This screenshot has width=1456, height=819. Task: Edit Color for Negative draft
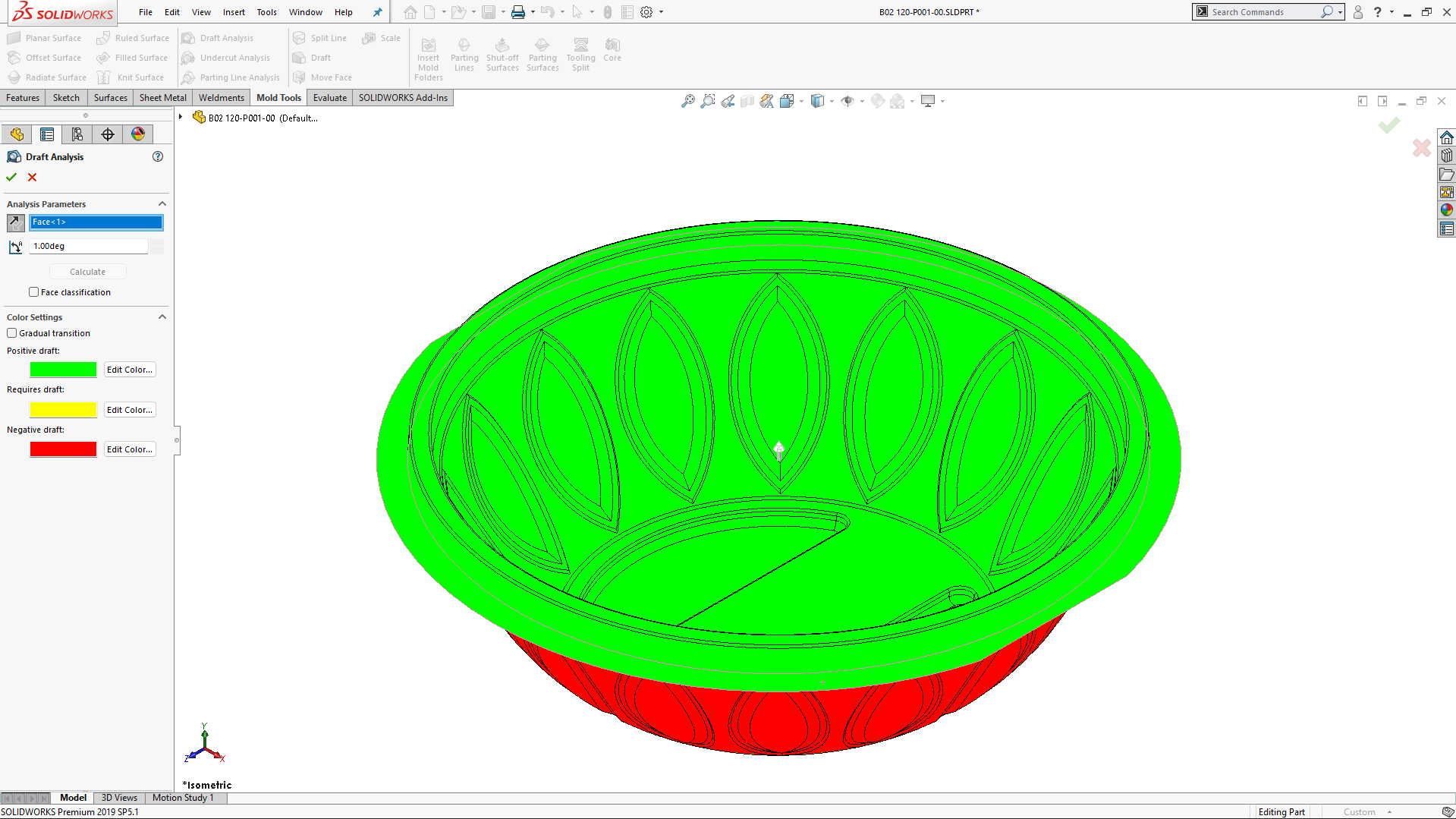tap(130, 449)
